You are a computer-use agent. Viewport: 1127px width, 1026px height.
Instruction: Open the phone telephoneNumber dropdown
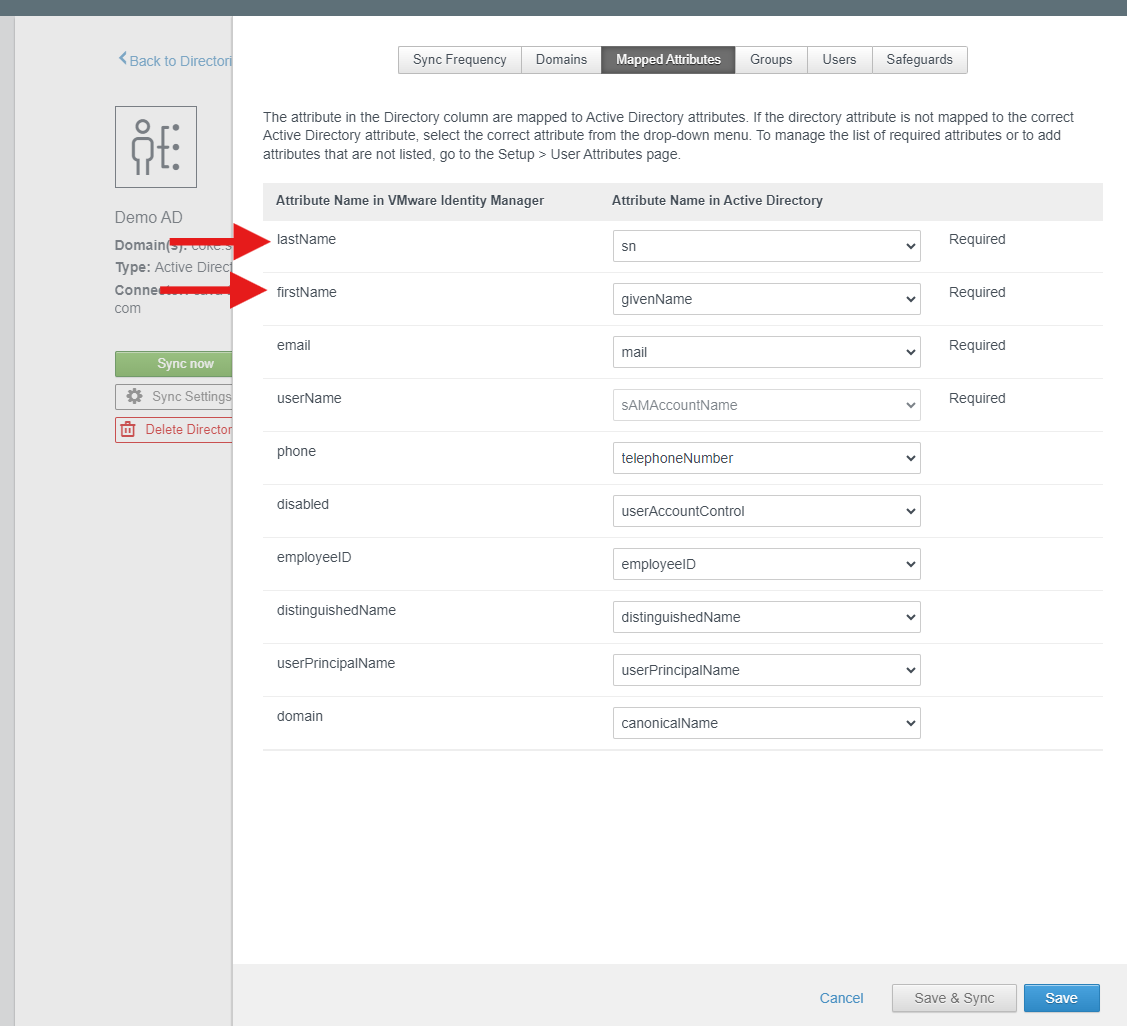click(x=766, y=458)
